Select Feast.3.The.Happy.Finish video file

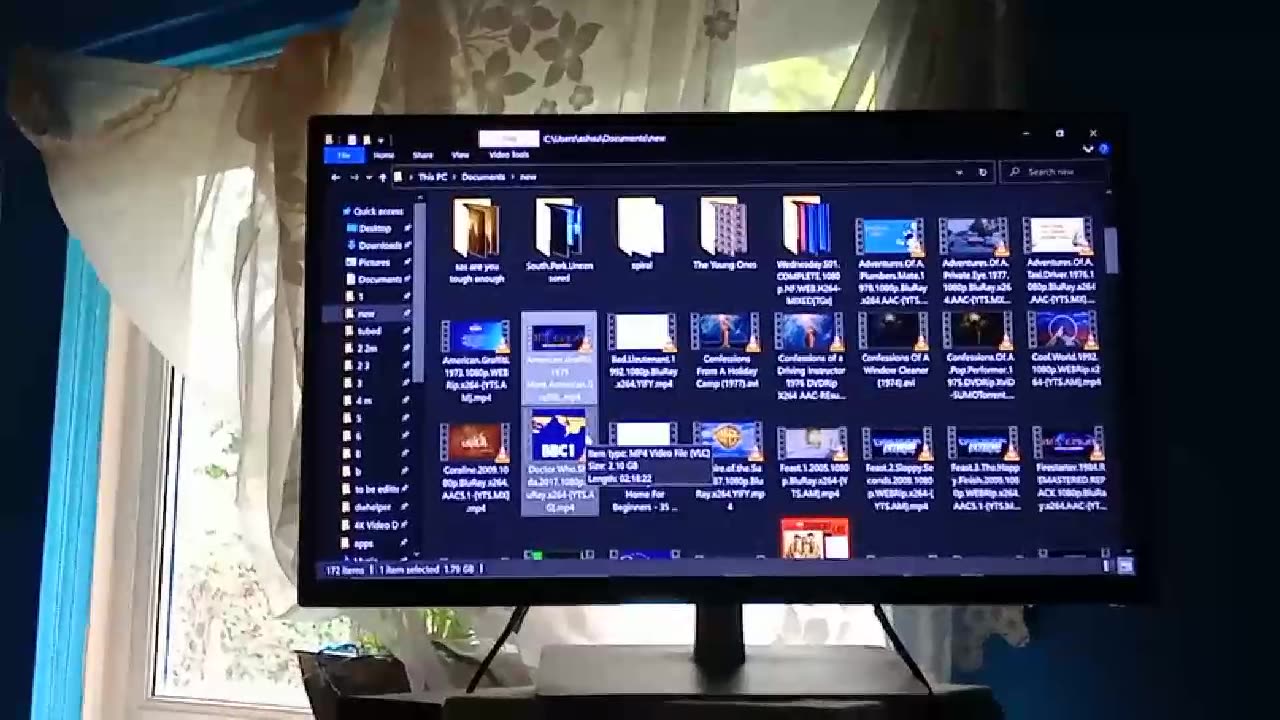(x=983, y=470)
